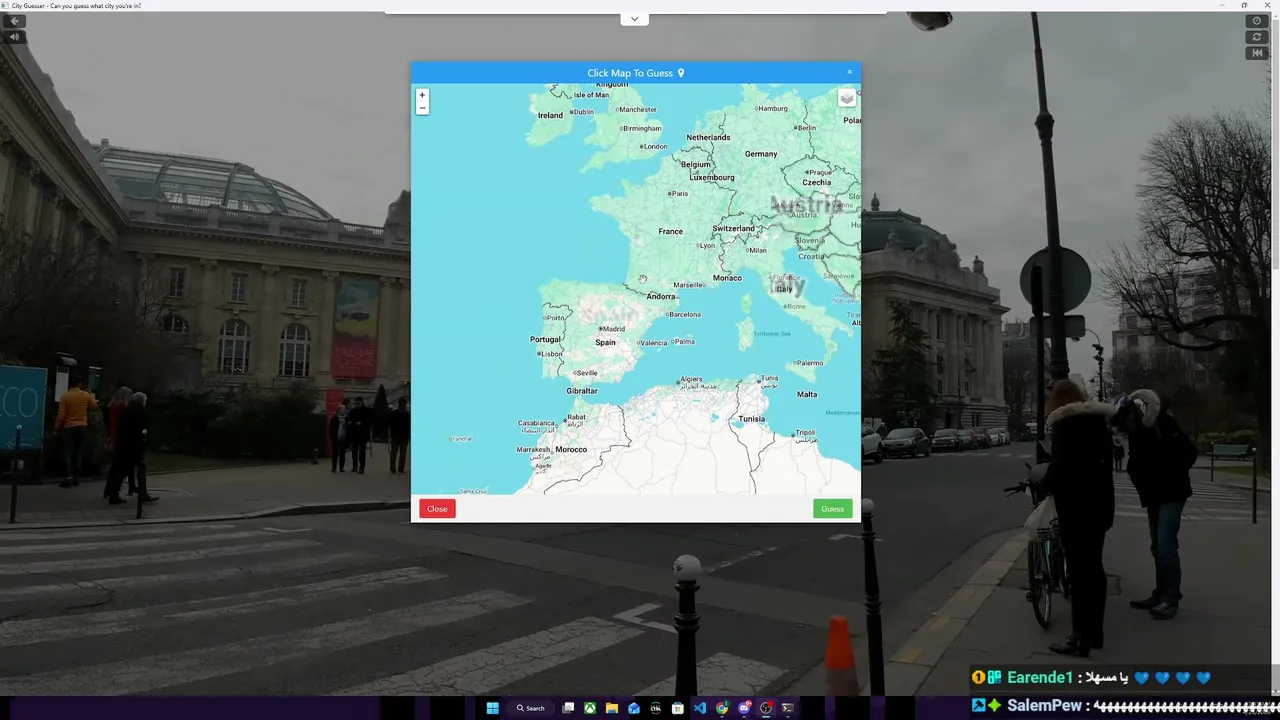Launch the Xbox app from taskbar
This screenshot has width=1280, height=720.
(x=590, y=708)
